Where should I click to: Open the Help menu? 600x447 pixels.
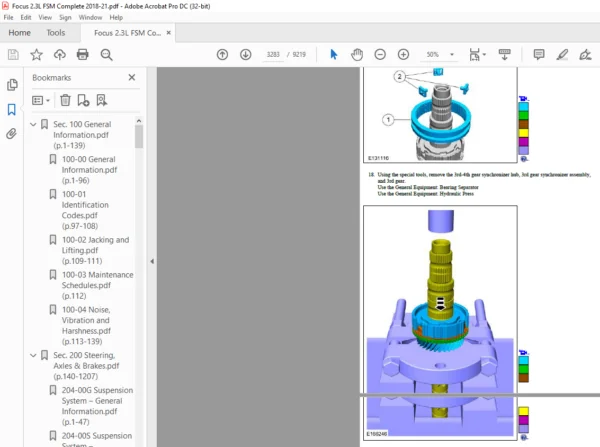[x=116, y=17]
